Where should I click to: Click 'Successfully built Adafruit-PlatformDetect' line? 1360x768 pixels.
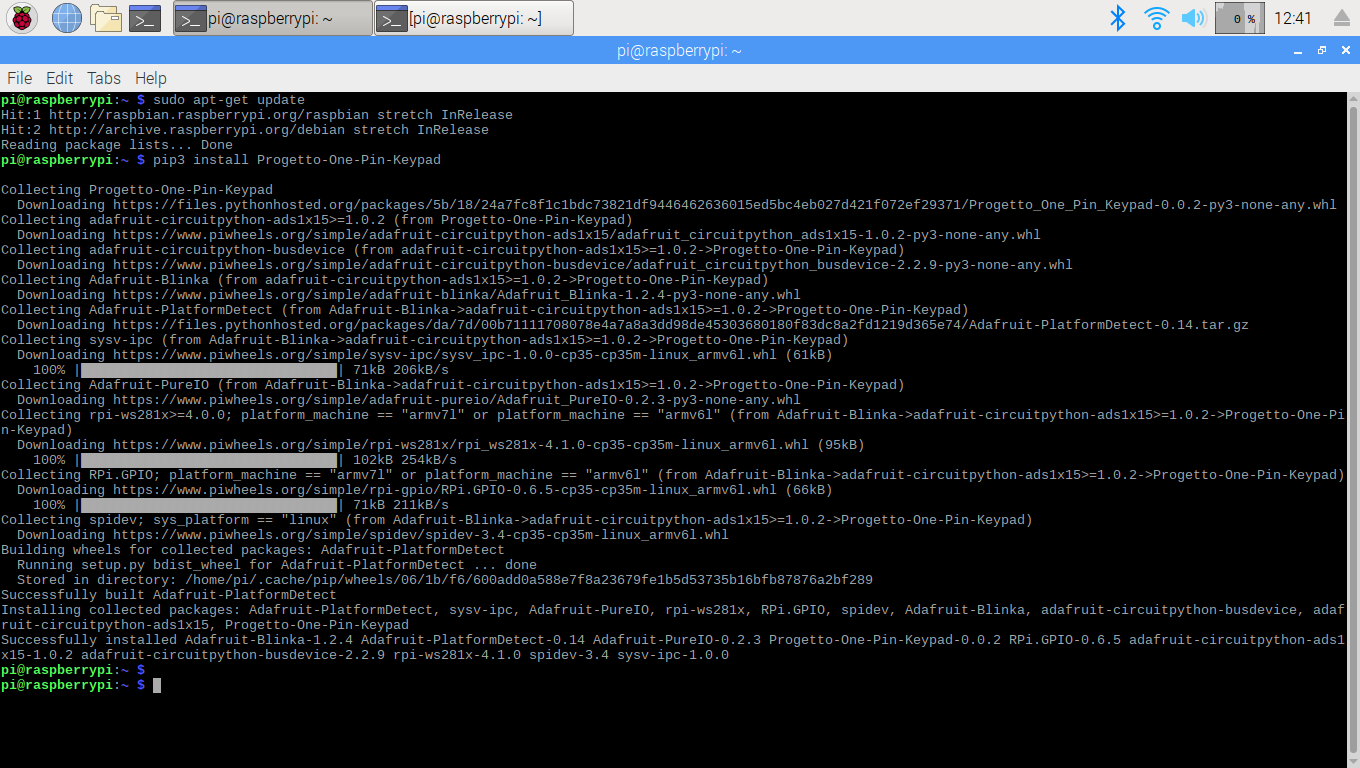tap(169, 595)
